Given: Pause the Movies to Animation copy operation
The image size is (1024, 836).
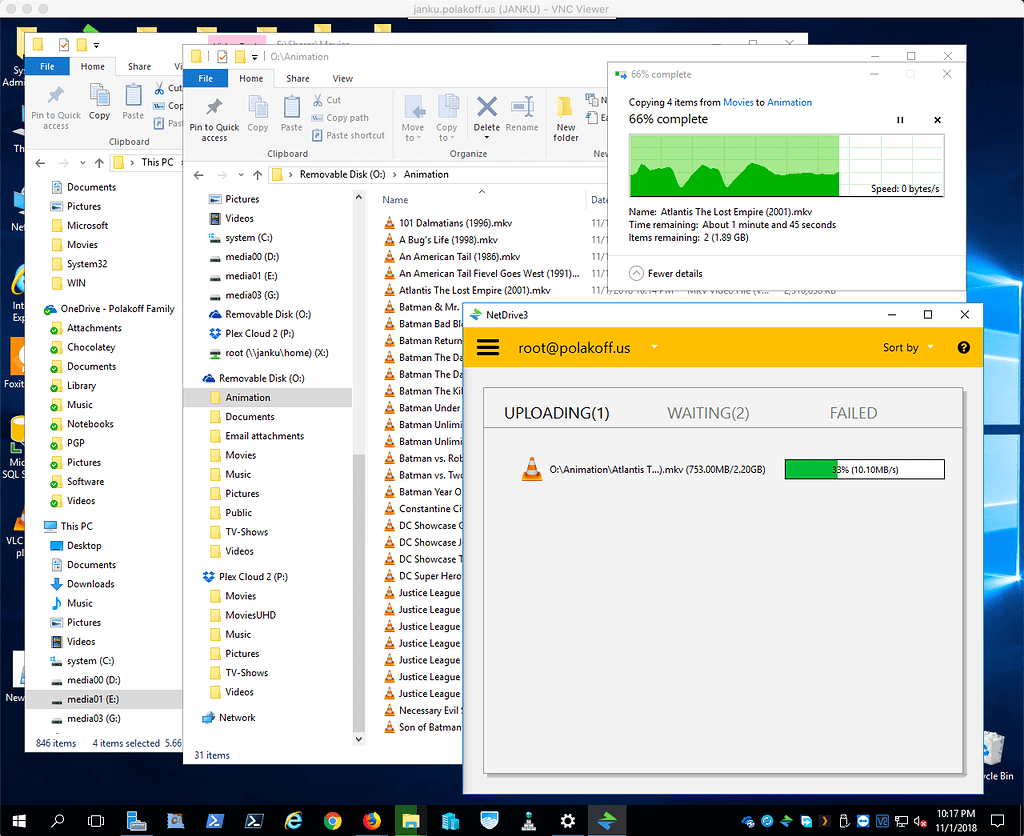Looking at the screenshot, I should pyautogui.click(x=900, y=119).
